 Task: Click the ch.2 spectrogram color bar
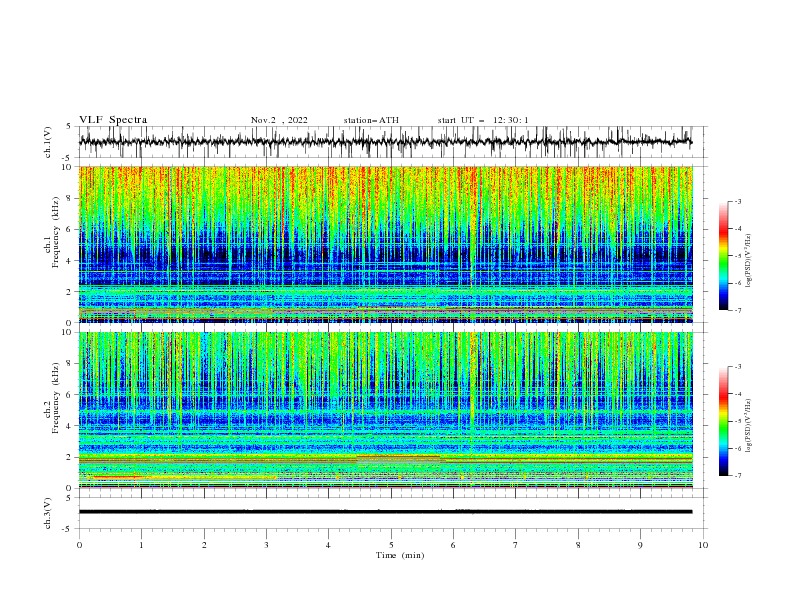click(x=724, y=421)
